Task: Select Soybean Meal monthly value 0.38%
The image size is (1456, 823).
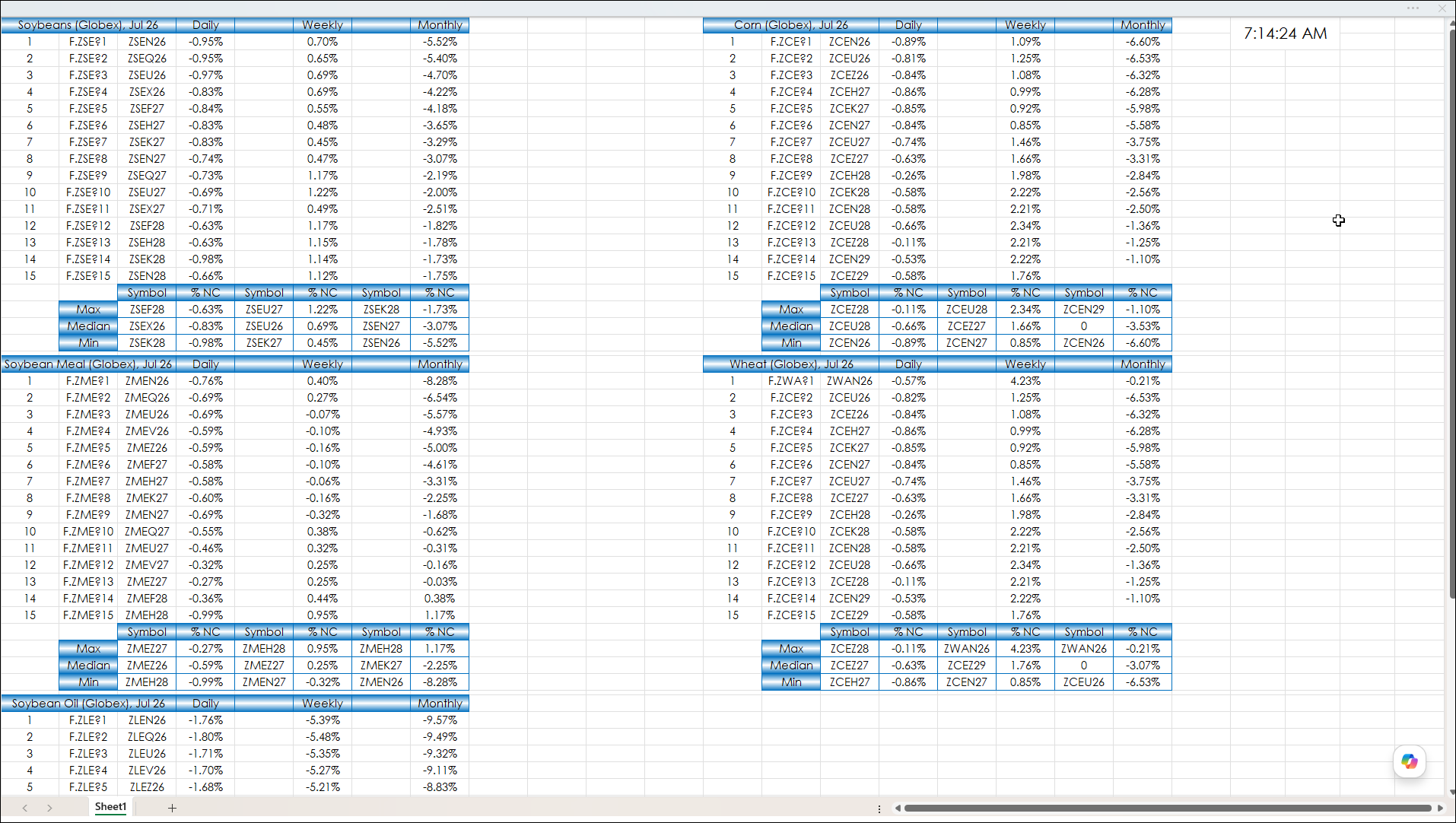Action: (x=440, y=599)
